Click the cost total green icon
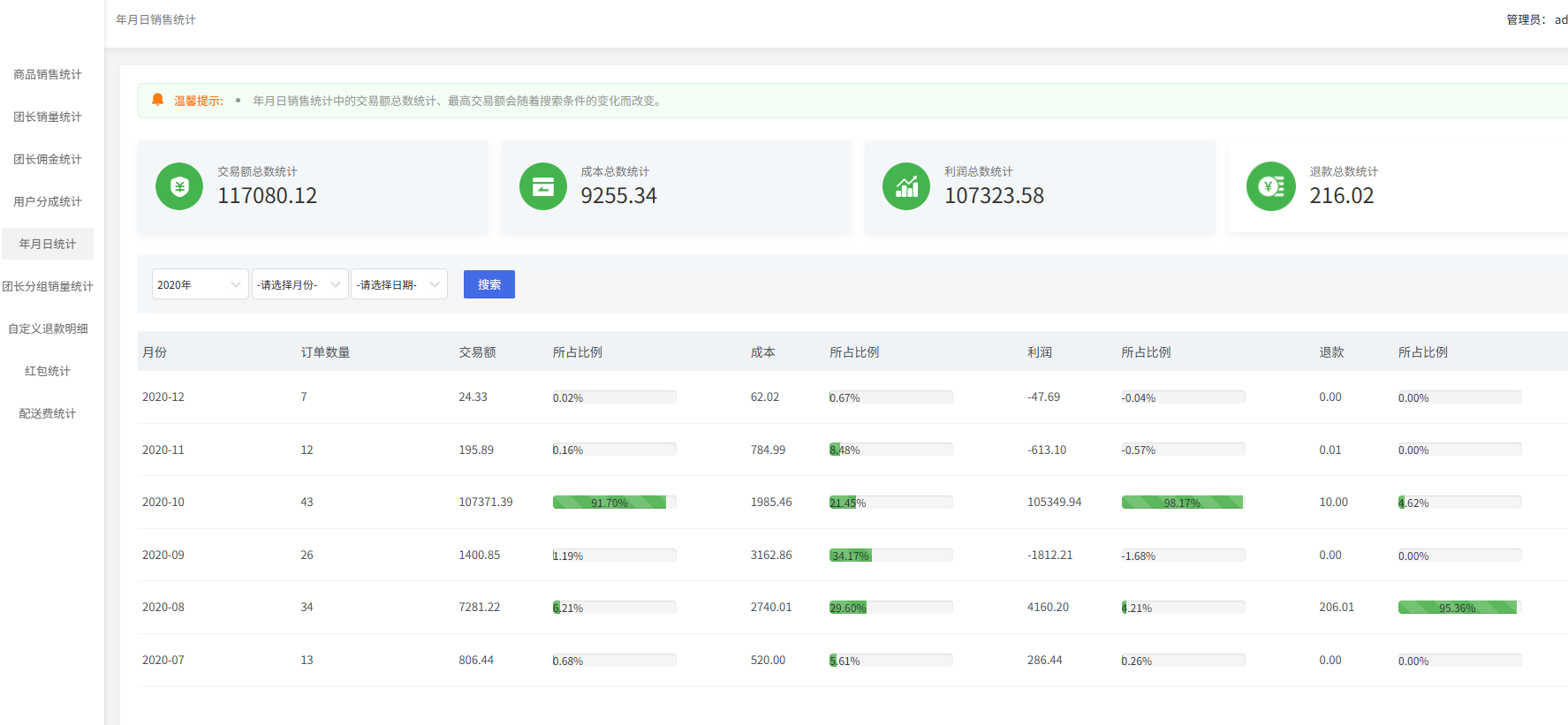Image resolution: width=1568 pixels, height=725 pixels. tap(542, 186)
